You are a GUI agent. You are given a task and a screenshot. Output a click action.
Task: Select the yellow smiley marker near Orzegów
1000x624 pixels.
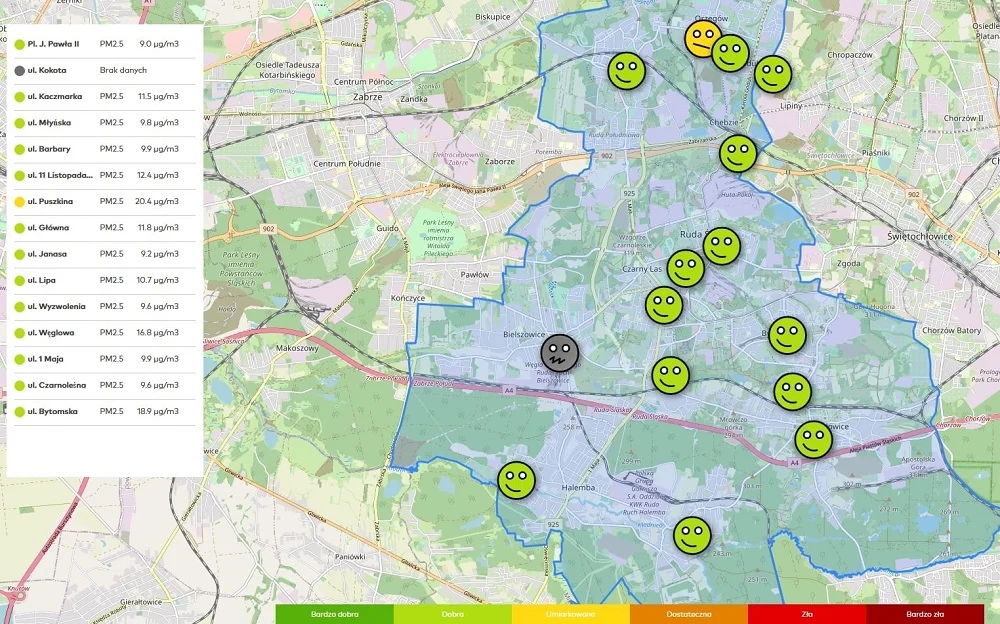[703, 39]
